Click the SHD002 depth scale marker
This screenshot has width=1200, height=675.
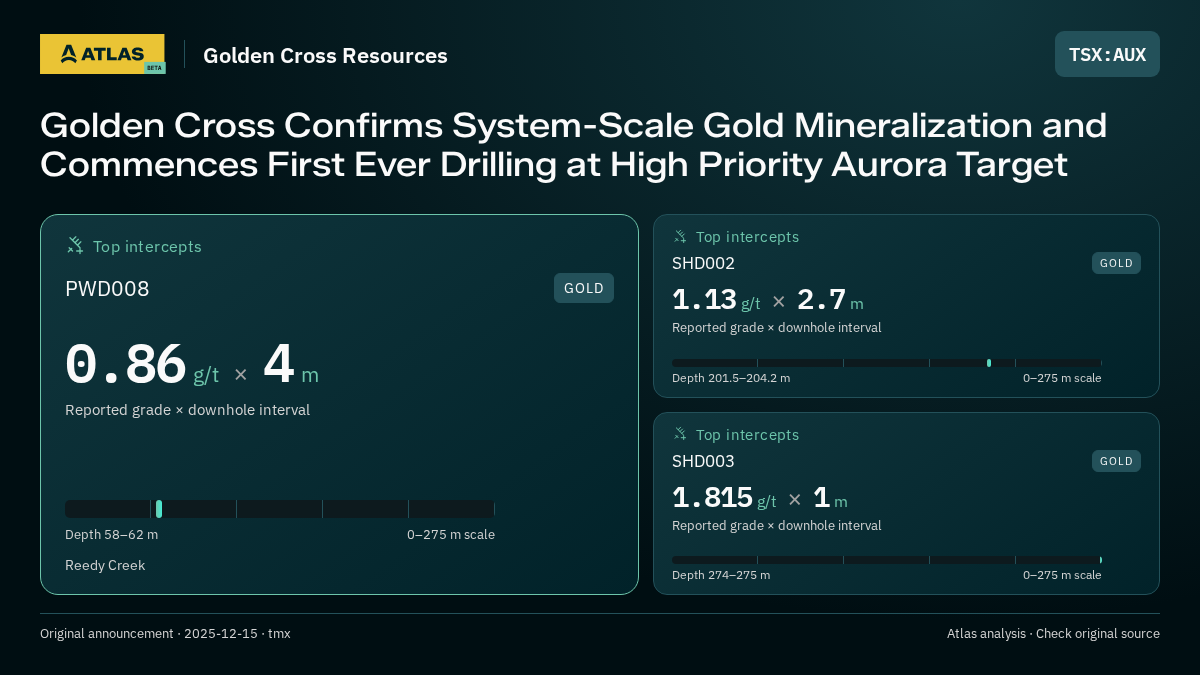pos(989,363)
